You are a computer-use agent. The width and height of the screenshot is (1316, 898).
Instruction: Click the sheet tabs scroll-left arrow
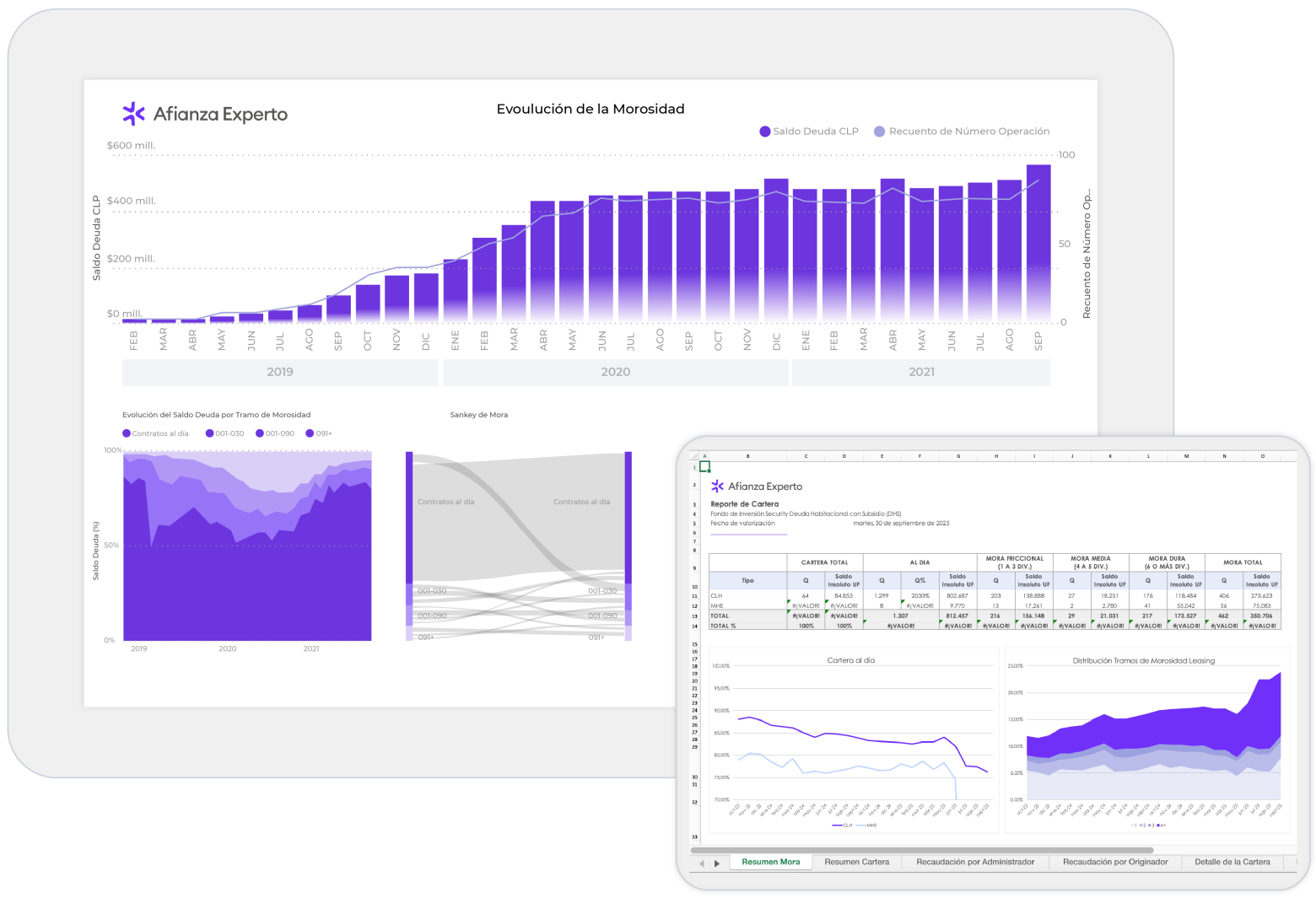click(702, 863)
